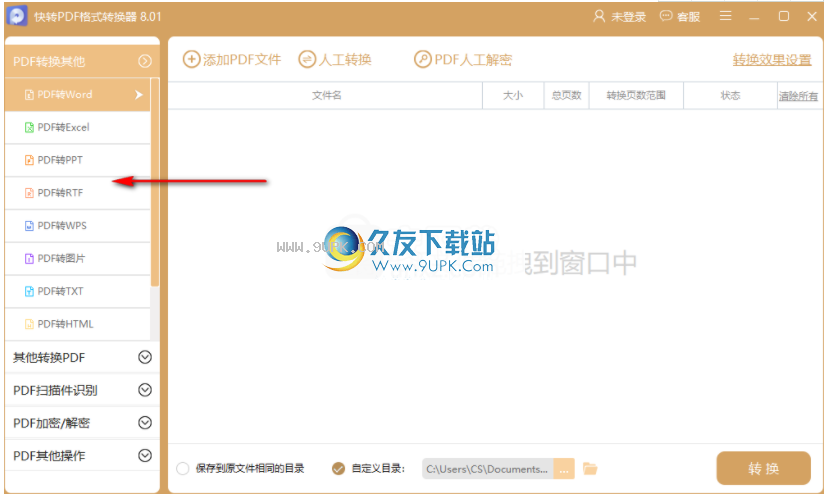Select PDF转Word menu item
Image resolution: width=825 pixels, height=499 pixels.
coord(77,95)
